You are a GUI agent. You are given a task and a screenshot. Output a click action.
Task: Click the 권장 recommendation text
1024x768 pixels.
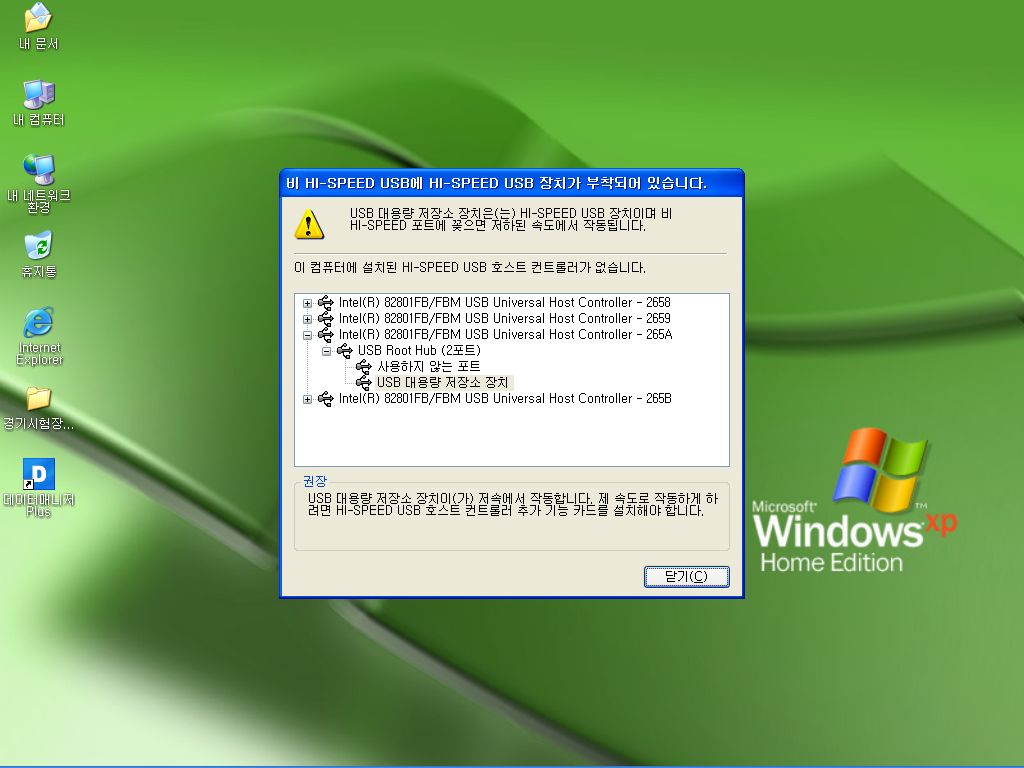point(513,505)
